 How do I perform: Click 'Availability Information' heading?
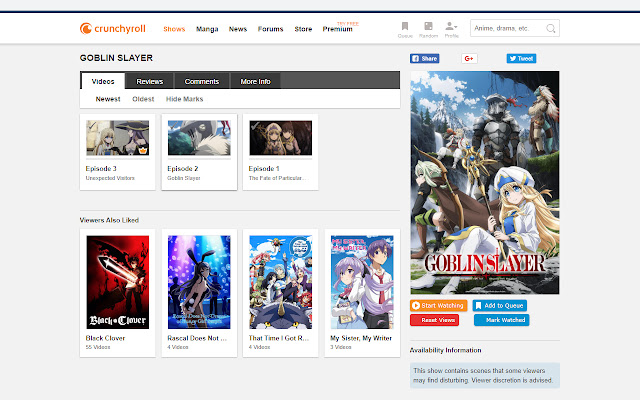pyautogui.click(x=445, y=350)
